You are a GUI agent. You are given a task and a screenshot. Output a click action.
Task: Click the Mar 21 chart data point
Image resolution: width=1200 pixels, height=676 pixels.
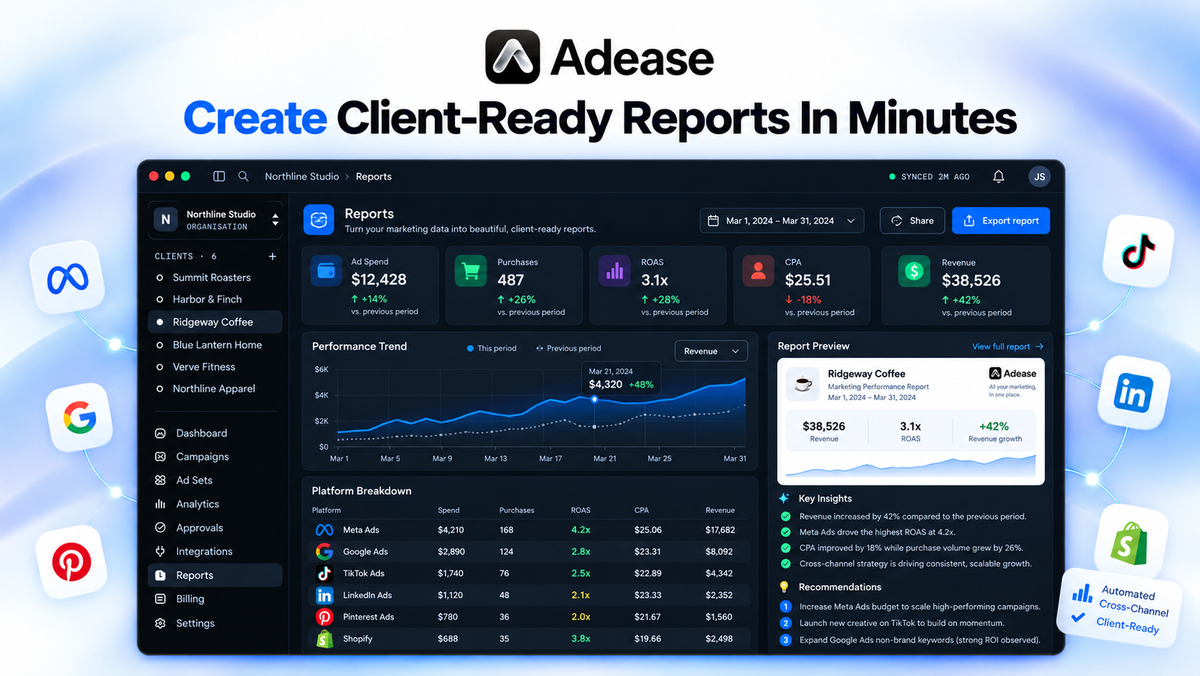(x=595, y=399)
